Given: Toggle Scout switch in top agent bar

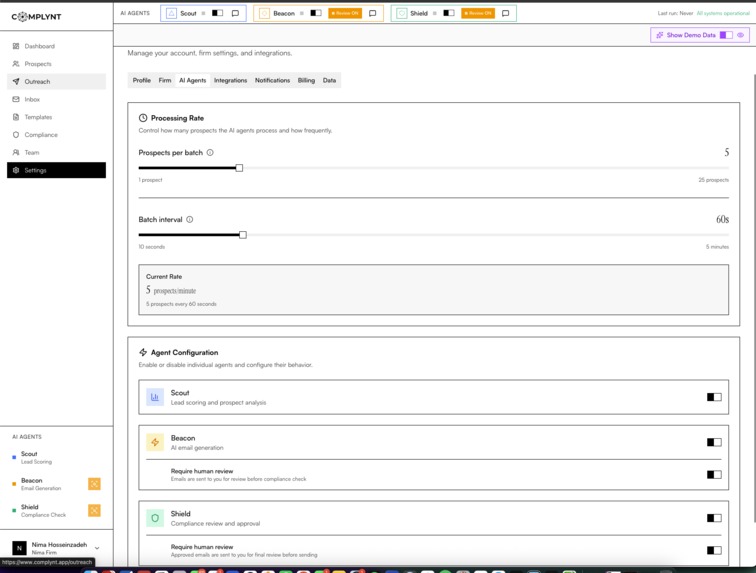Looking at the screenshot, I should pyautogui.click(x=217, y=14).
